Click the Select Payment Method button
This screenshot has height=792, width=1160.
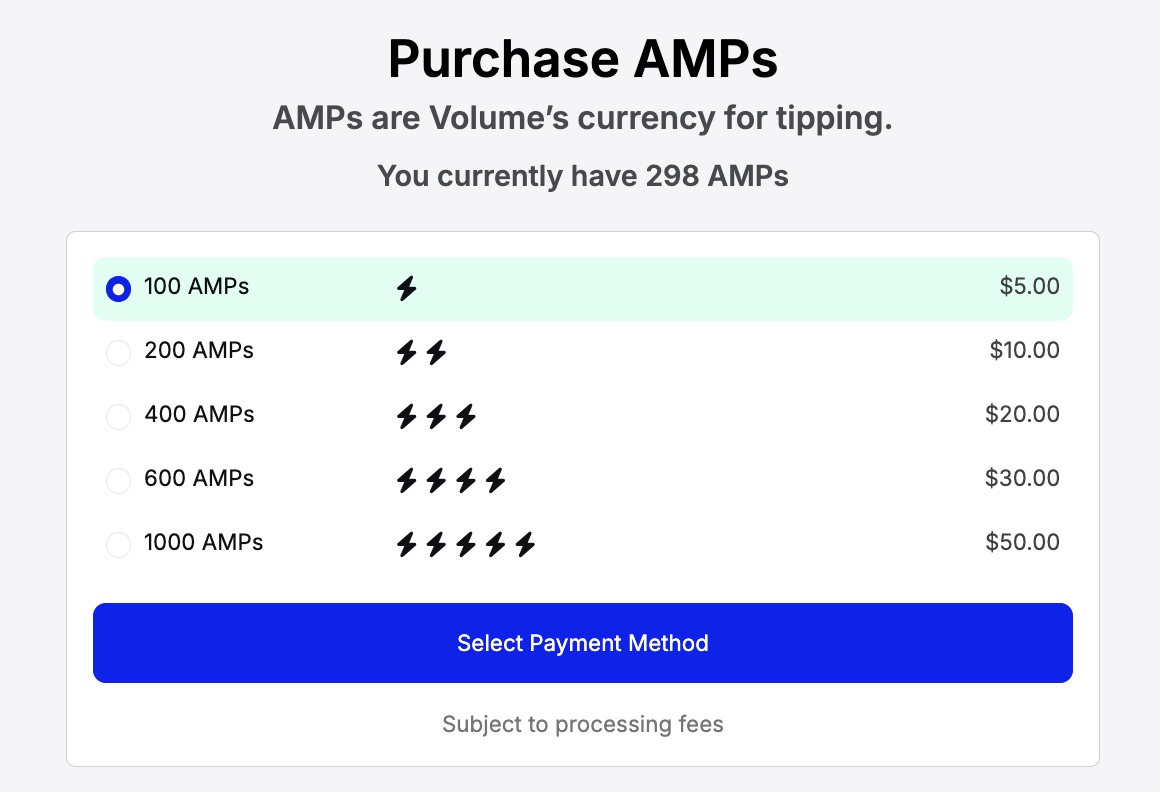click(583, 643)
